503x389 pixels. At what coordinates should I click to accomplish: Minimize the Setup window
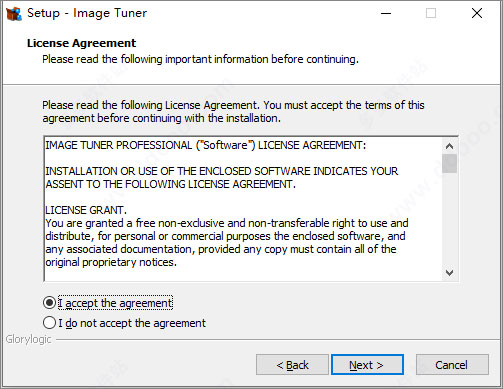[386, 13]
